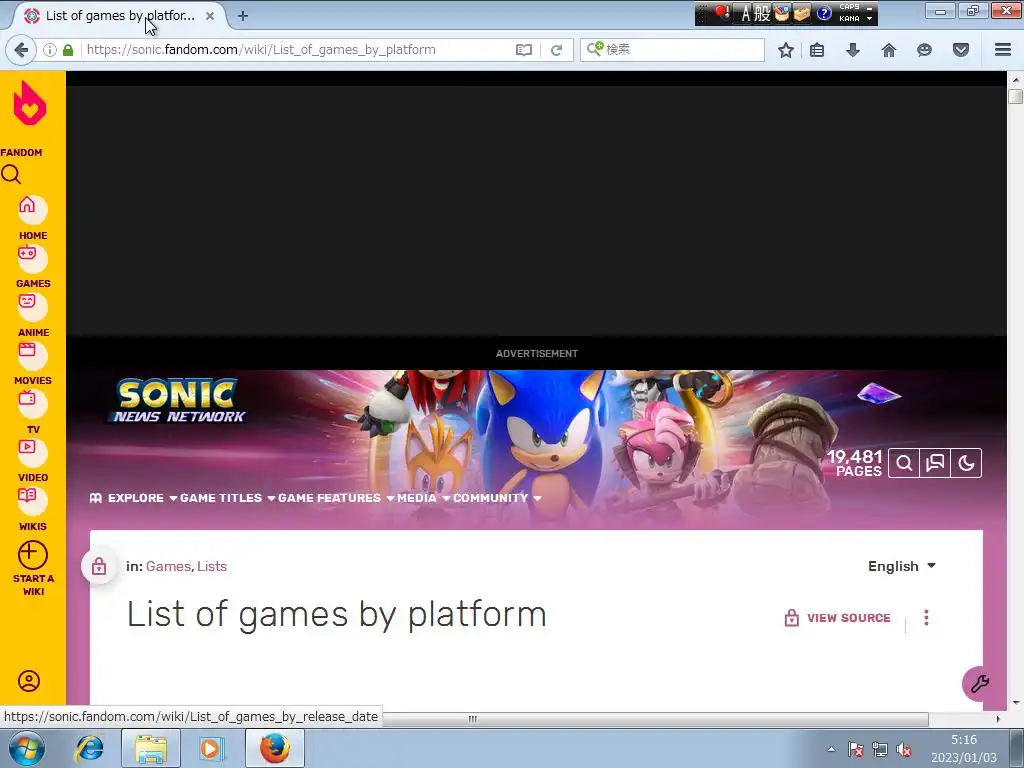Click the Lists category link
This screenshot has height=768, width=1024.
[212, 566]
